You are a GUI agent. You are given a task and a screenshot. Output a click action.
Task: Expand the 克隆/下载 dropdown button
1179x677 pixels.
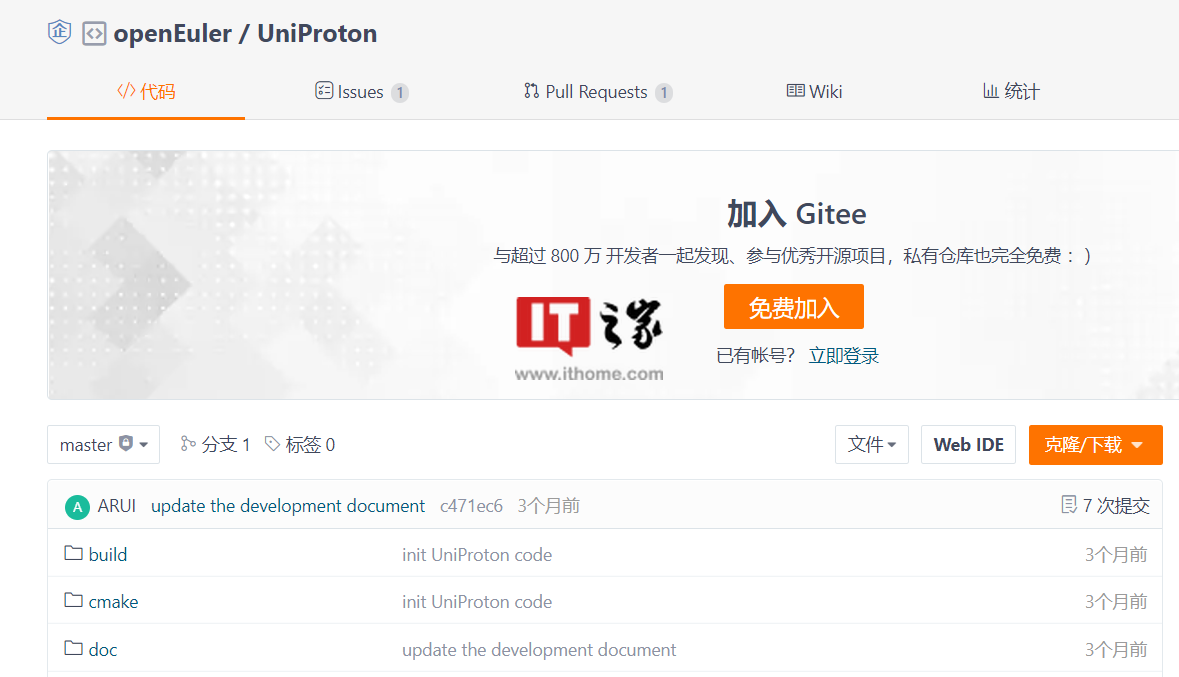pos(1096,445)
